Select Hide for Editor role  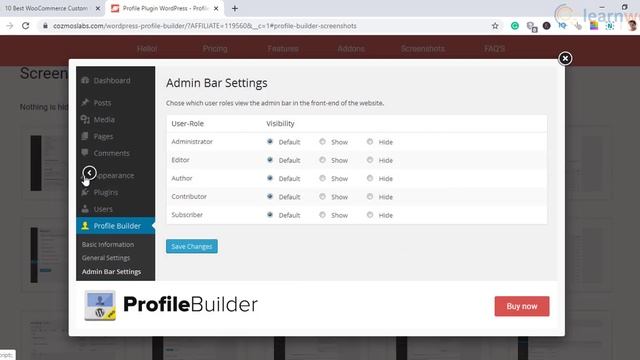370,160
